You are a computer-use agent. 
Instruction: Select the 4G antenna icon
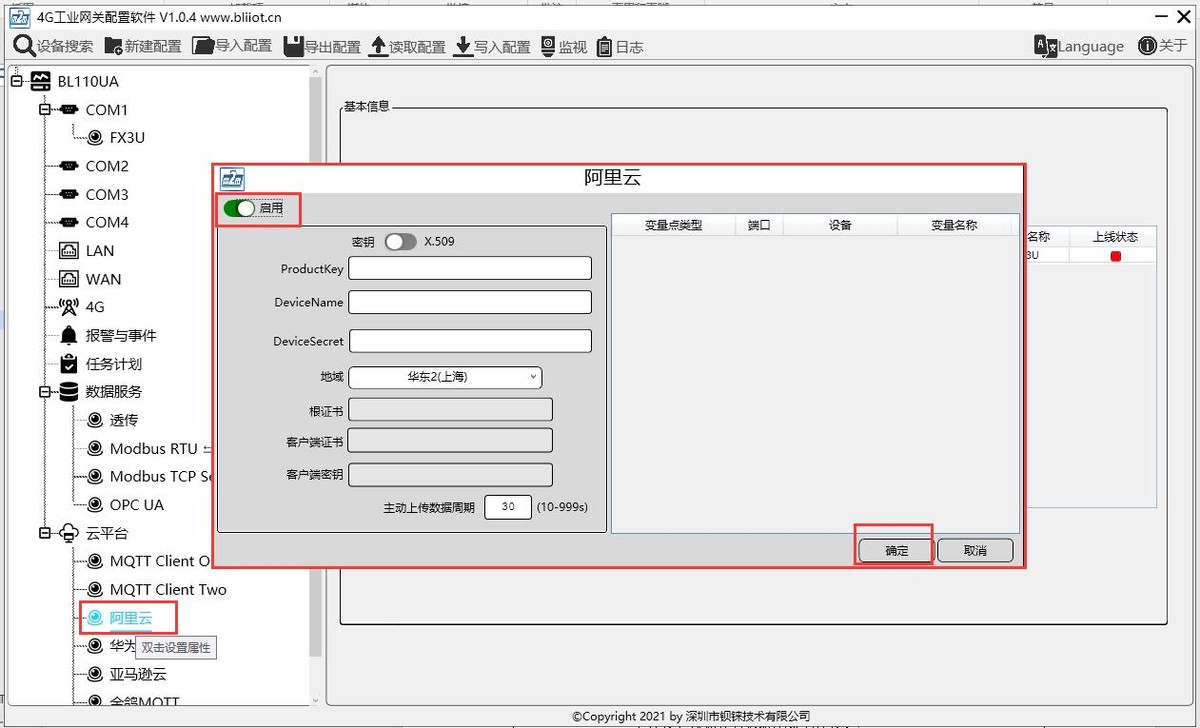click(69, 307)
